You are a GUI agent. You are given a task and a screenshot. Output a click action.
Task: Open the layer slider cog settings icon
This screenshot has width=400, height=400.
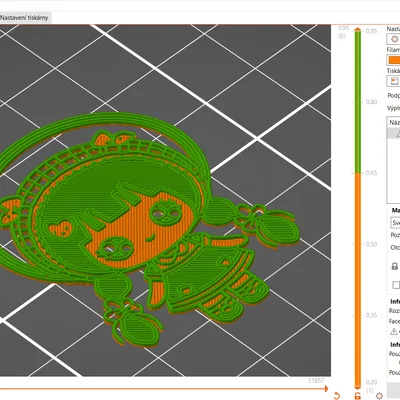[x=379, y=396]
